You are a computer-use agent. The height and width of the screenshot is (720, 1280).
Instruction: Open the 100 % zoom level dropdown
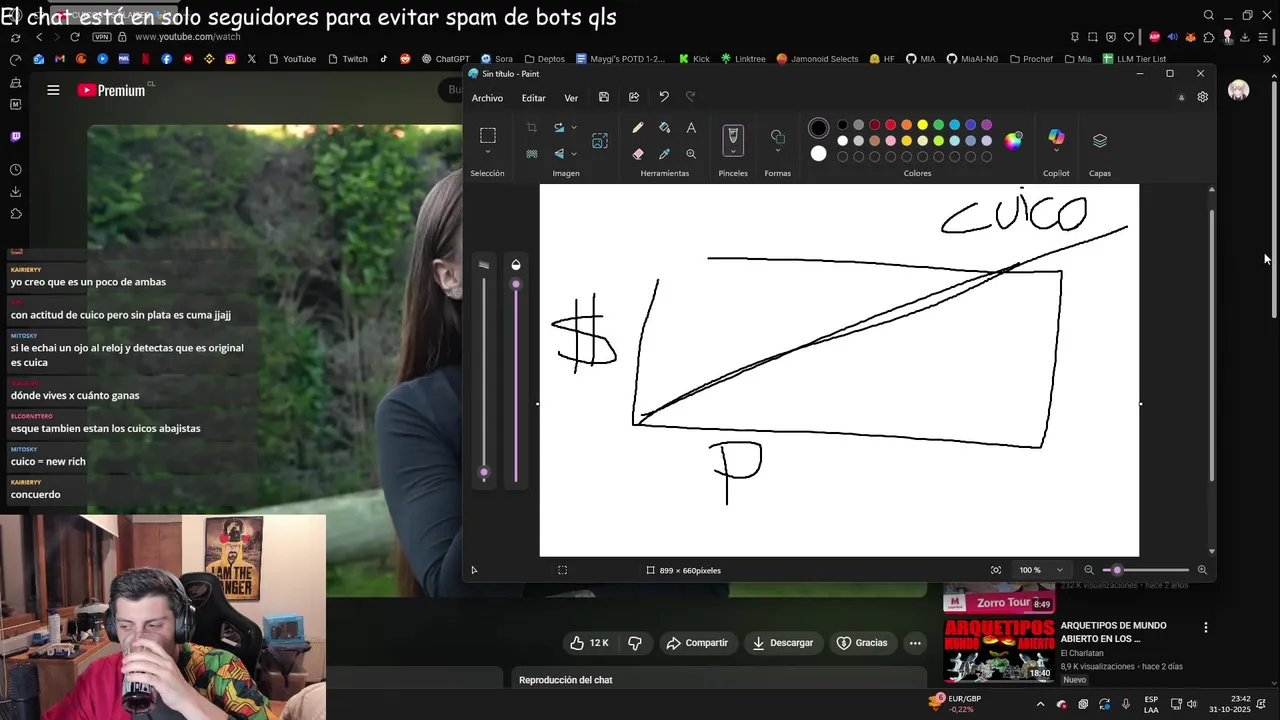pos(1041,570)
